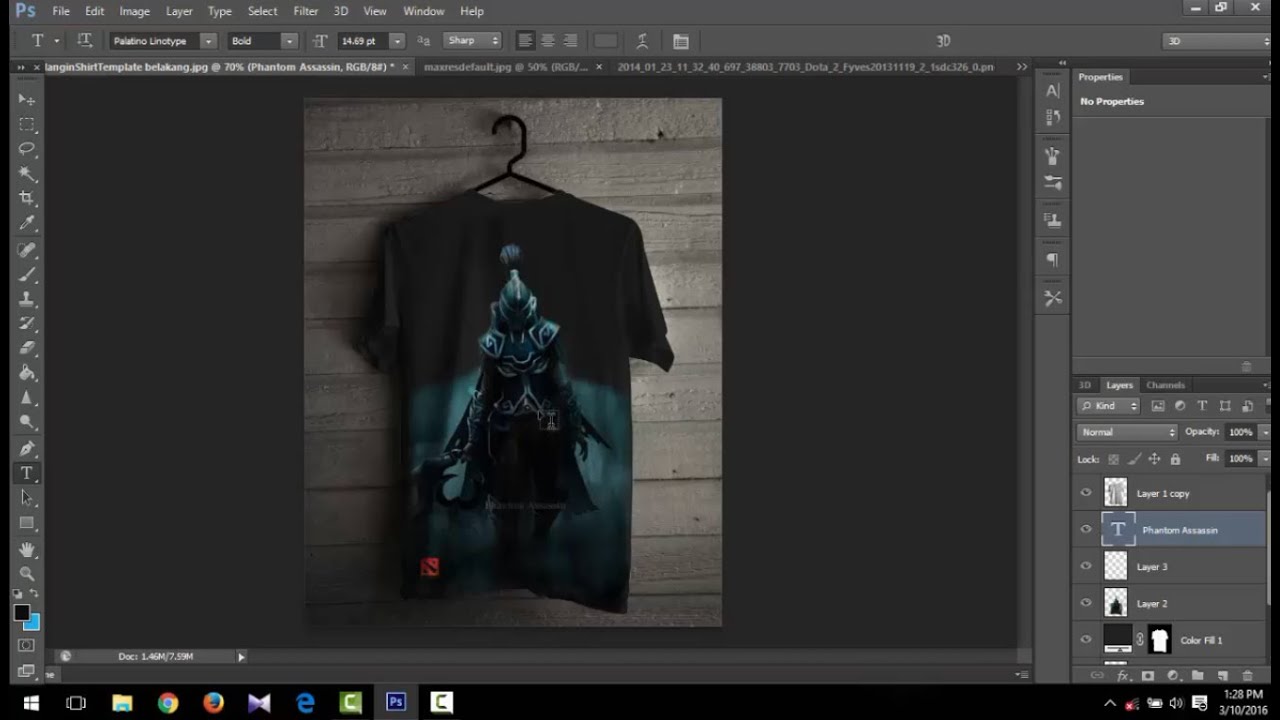Add a layer mask
The width and height of the screenshot is (1280, 720).
[x=1148, y=676]
